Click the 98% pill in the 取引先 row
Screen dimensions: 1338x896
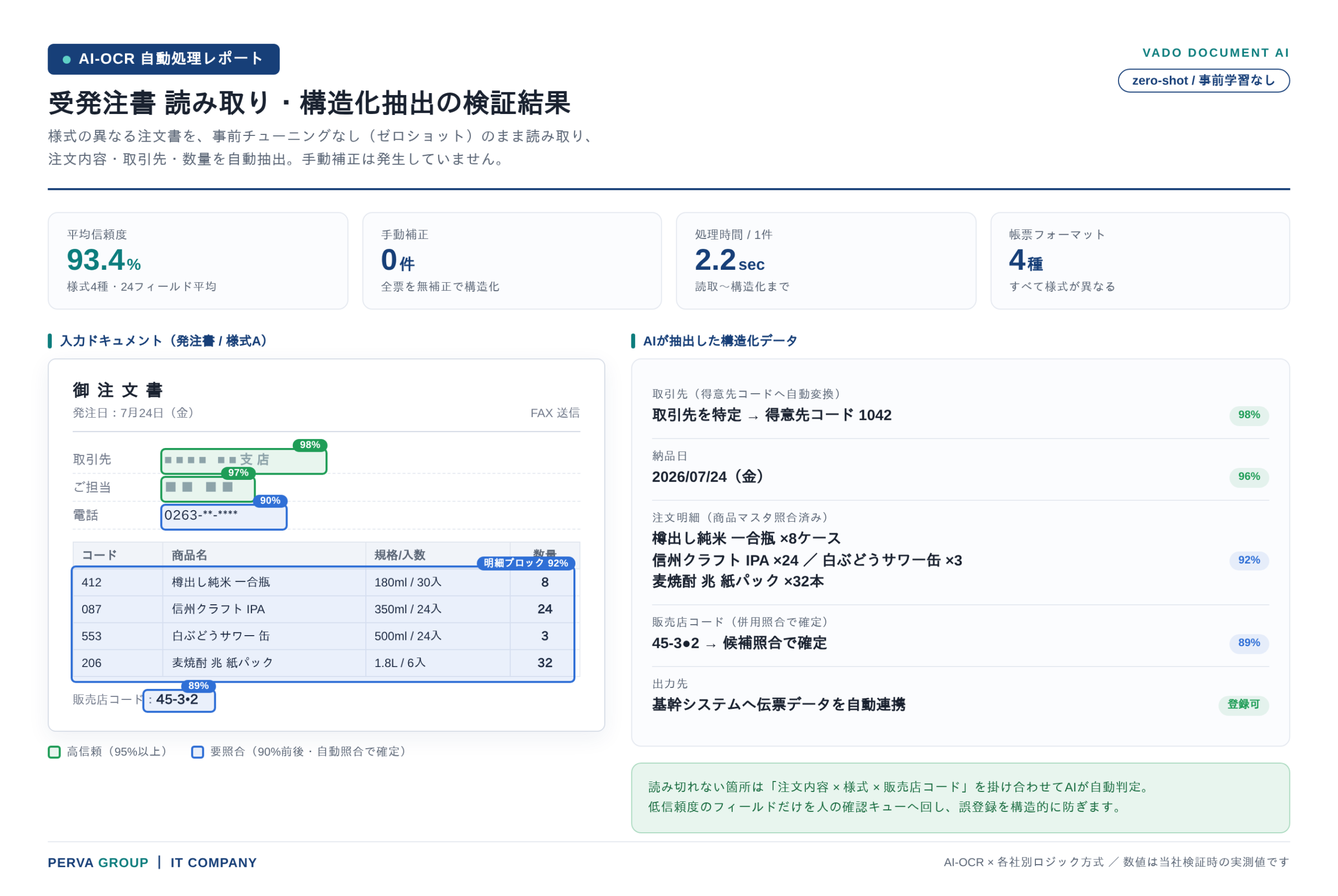[1249, 416]
